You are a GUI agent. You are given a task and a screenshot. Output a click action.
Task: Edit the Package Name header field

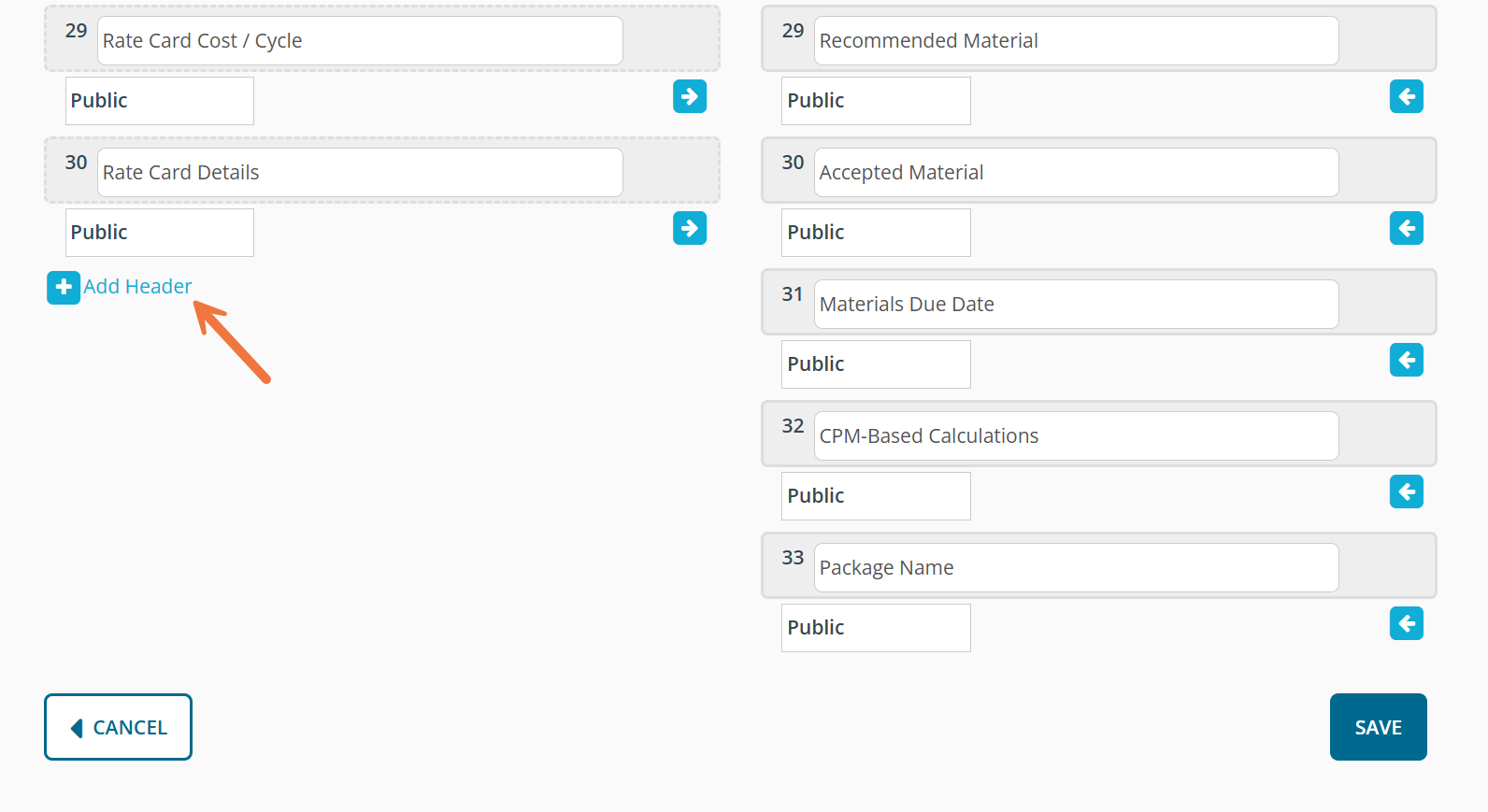pyautogui.click(x=1076, y=568)
